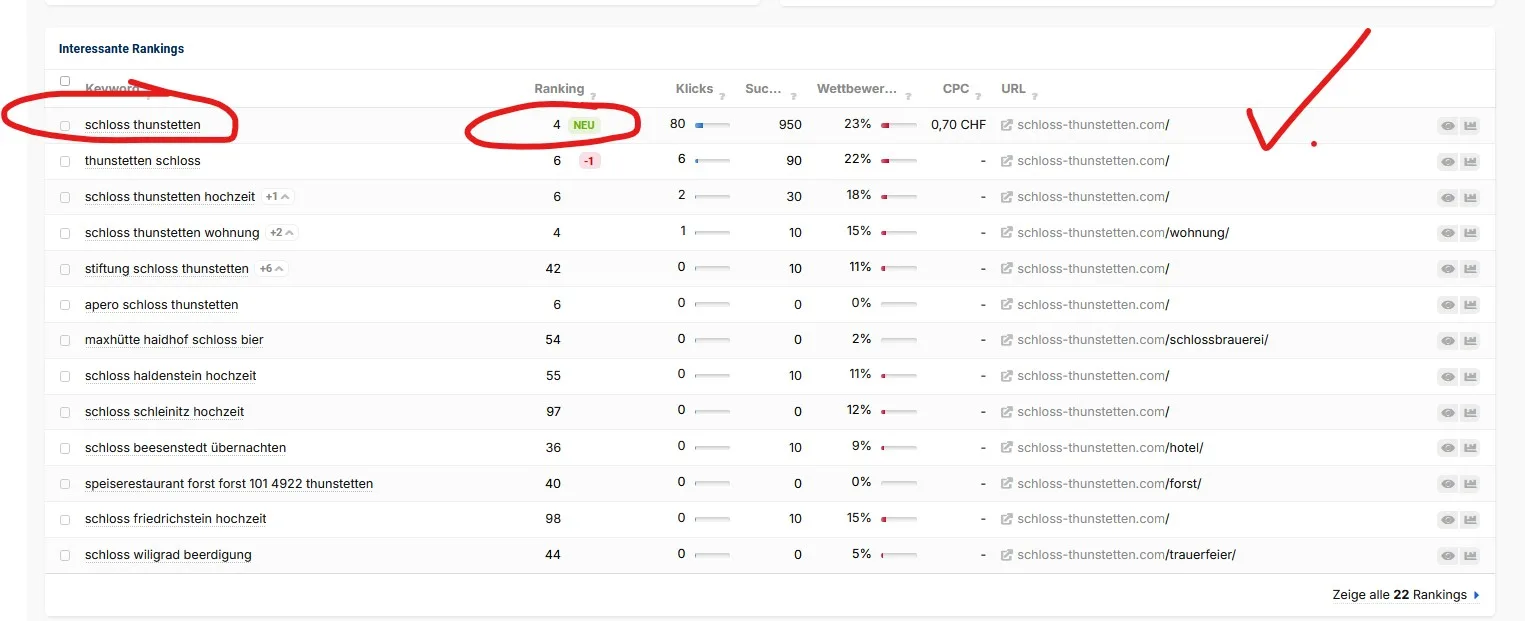The width and height of the screenshot is (1525, 621).
Task: Expand the +1 toggle next to 'schloss thunstetten hochzeit'
Action: [279, 197]
